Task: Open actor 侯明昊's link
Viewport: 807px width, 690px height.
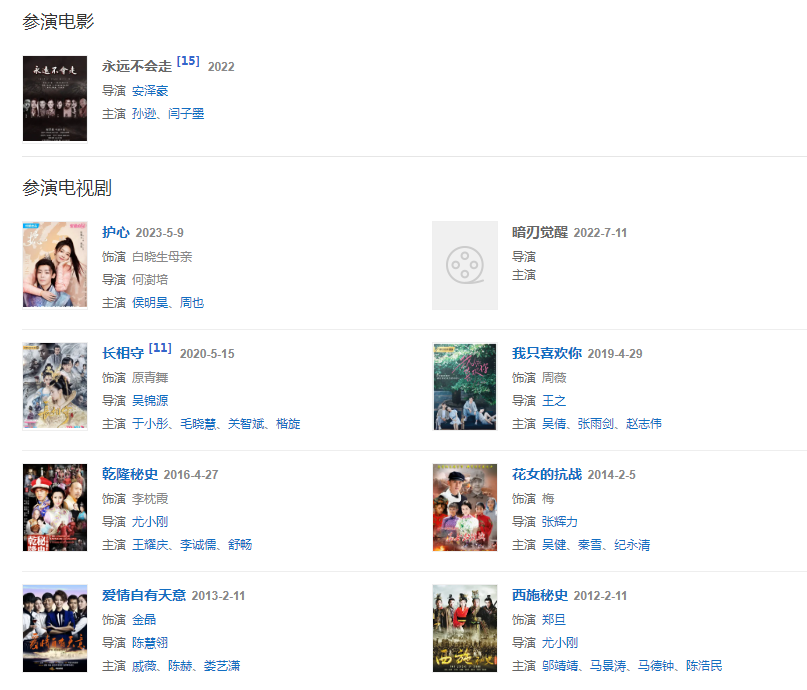Action: [x=150, y=303]
